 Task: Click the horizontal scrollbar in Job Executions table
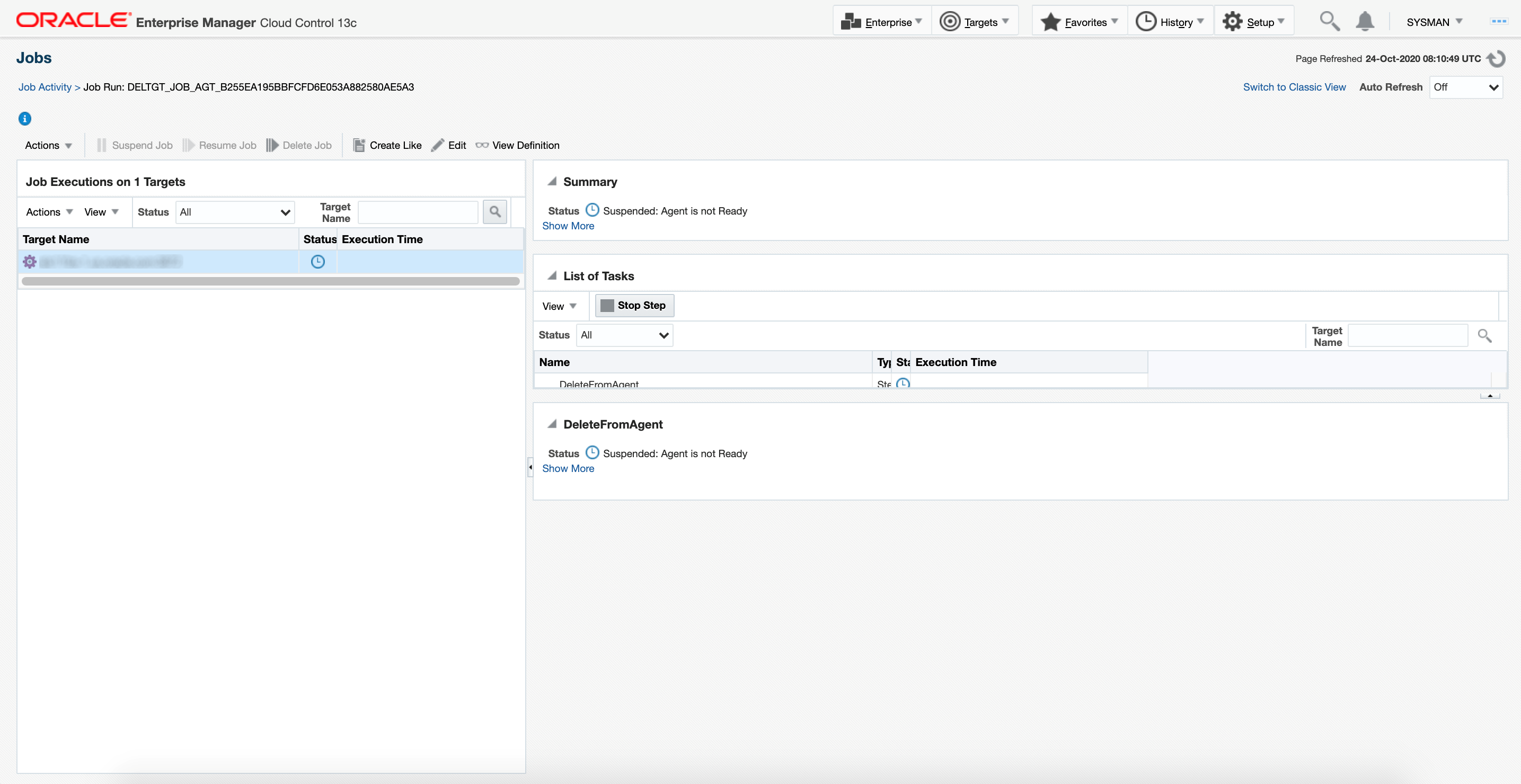pos(270,281)
